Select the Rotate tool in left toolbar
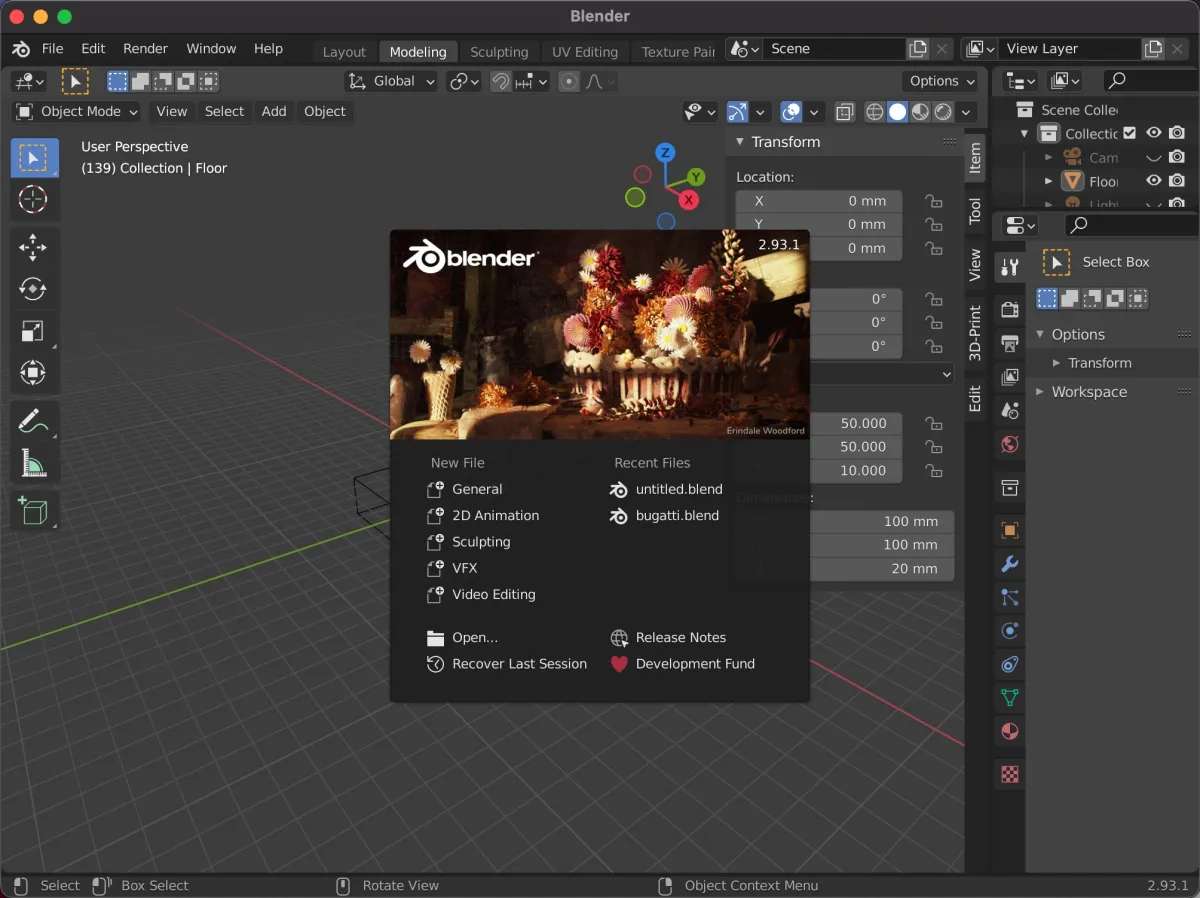The width and height of the screenshot is (1200, 898). (x=33, y=289)
